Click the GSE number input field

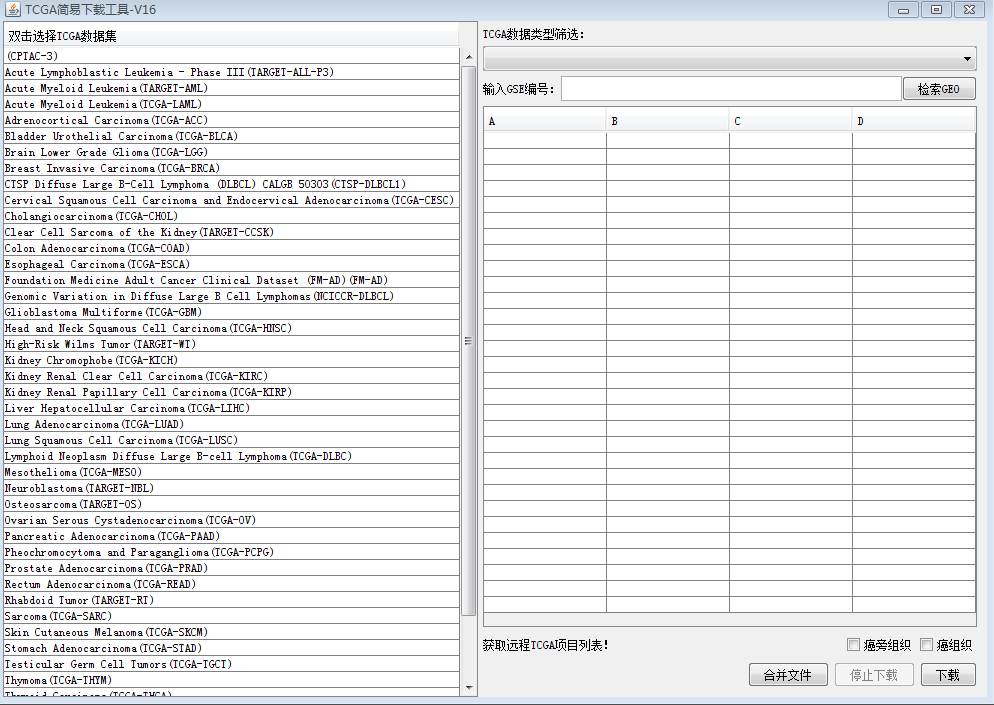pos(731,89)
